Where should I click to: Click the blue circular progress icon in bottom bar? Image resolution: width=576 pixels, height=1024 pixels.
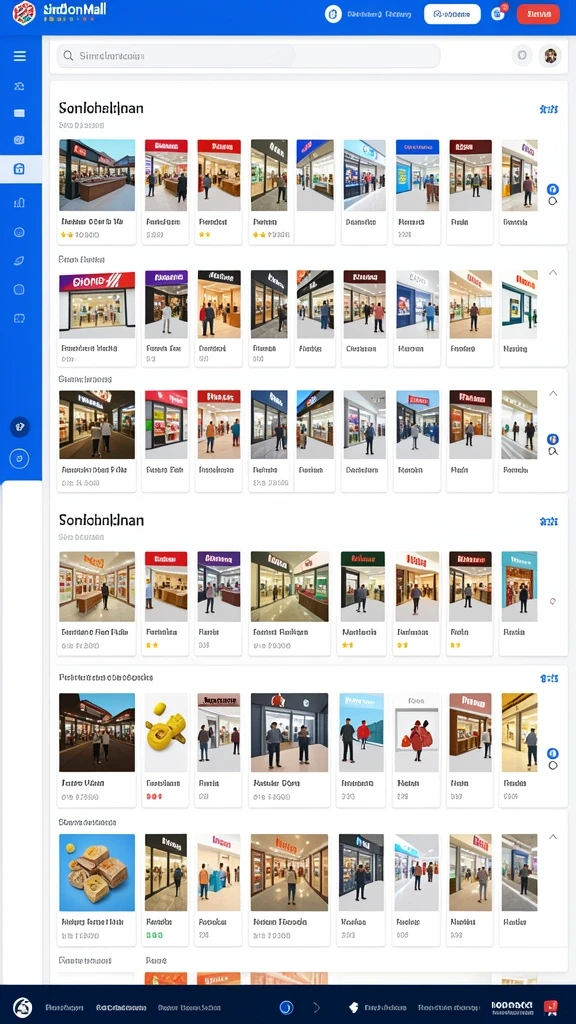tap(286, 1007)
